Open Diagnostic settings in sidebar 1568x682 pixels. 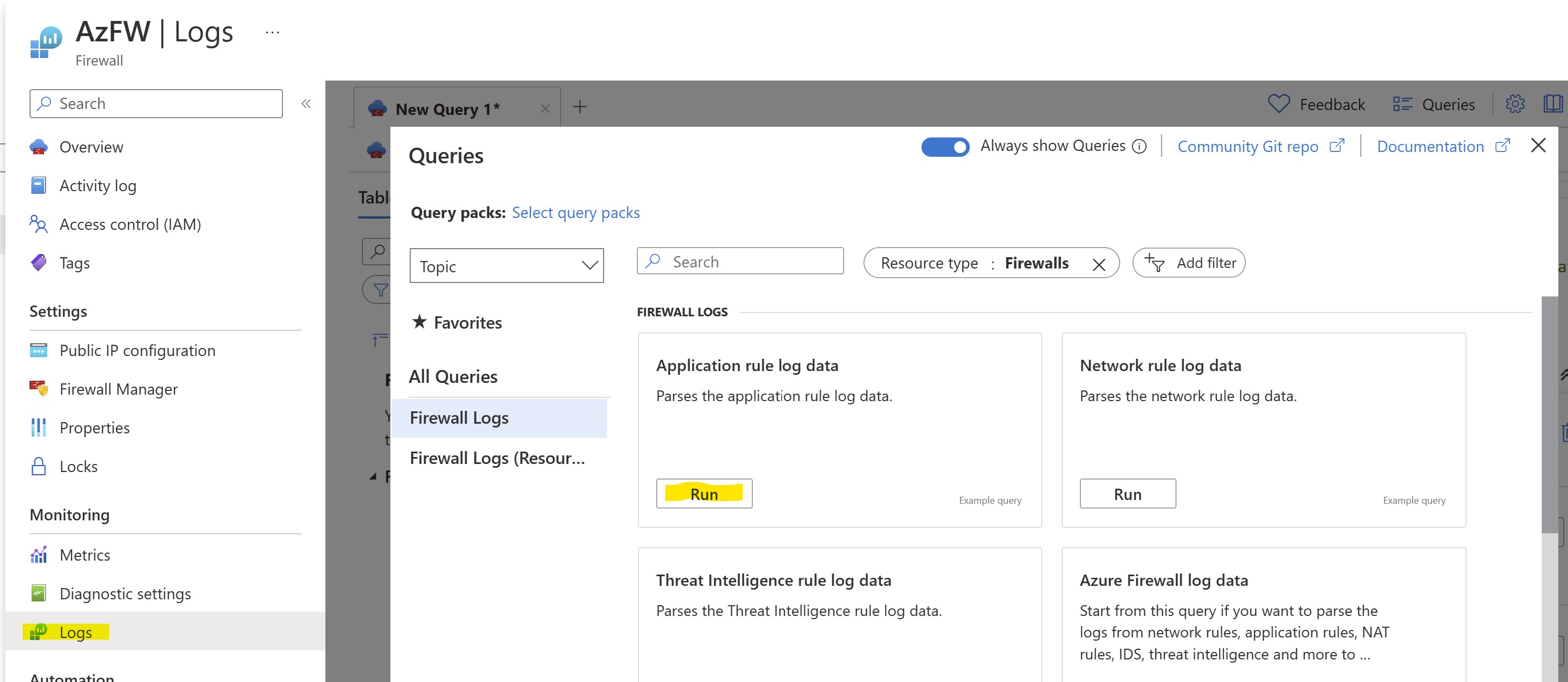click(125, 593)
